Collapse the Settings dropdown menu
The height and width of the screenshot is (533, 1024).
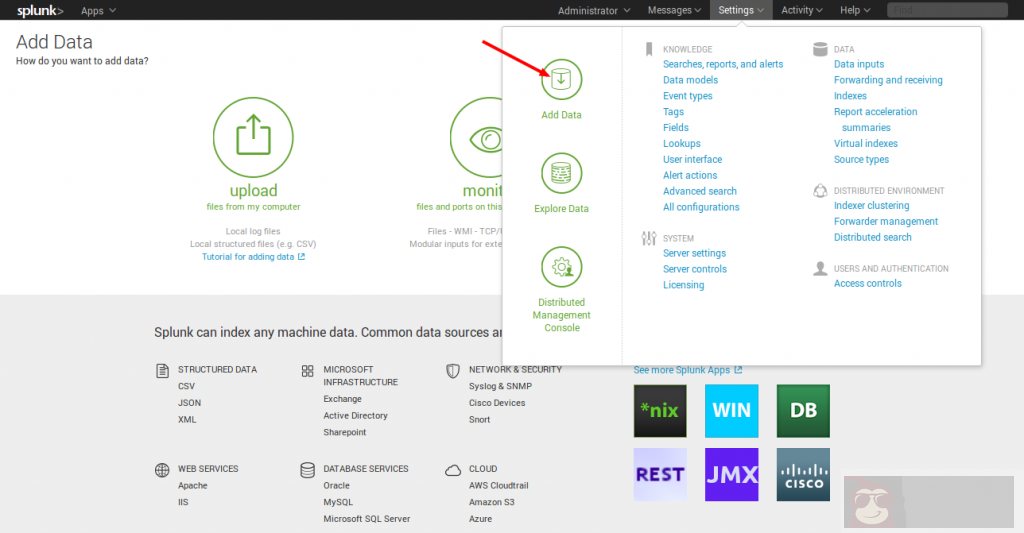741,10
